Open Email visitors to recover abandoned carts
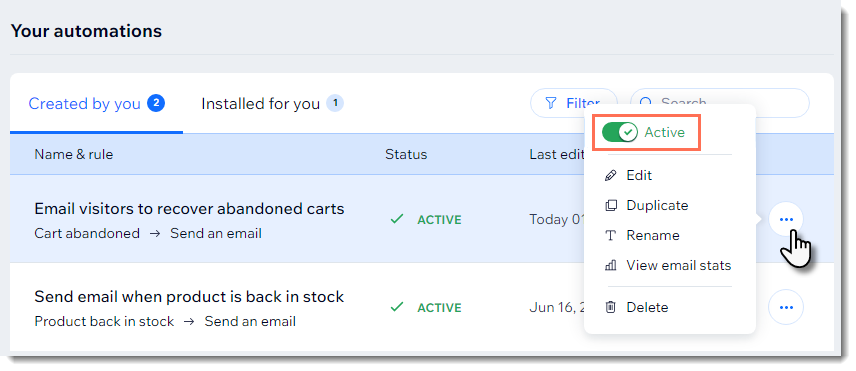 189,208
